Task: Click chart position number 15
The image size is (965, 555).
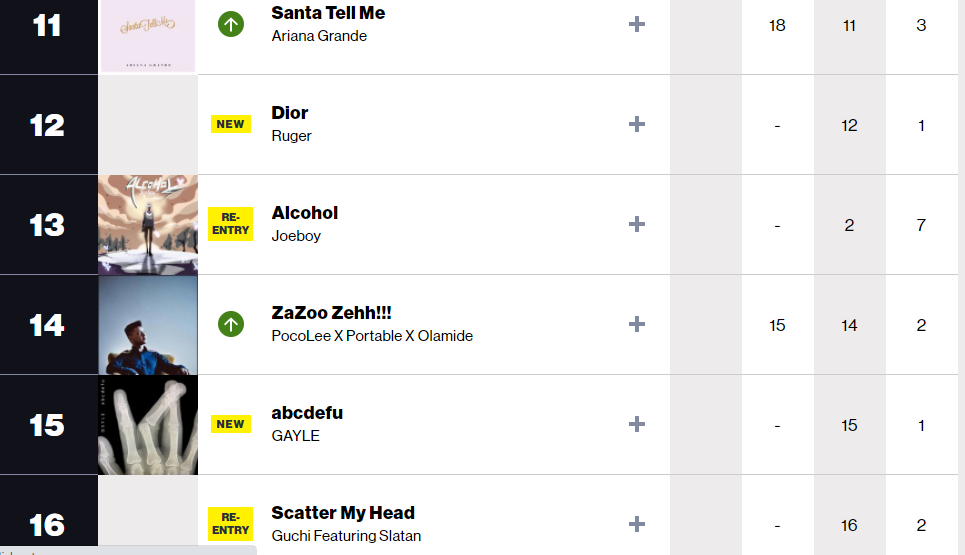Action: [47, 425]
